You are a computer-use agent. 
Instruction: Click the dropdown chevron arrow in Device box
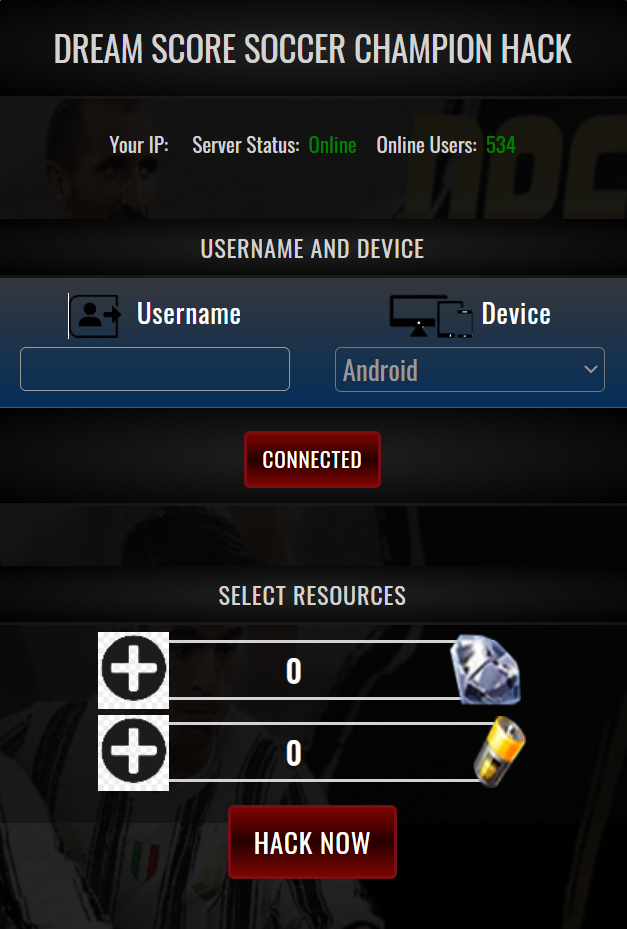pyautogui.click(x=590, y=369)
